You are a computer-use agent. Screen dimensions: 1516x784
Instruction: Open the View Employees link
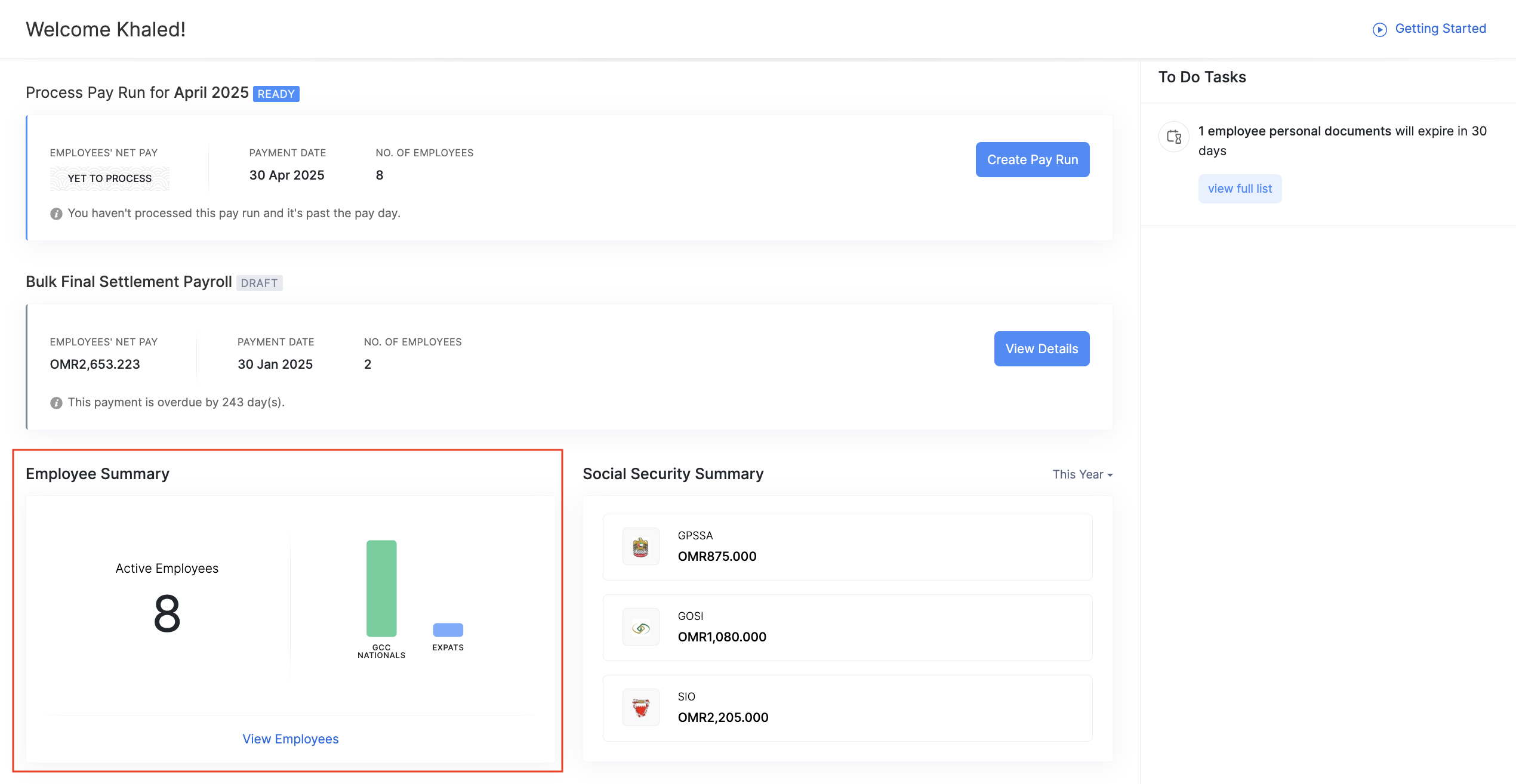(x=290, y=739)
